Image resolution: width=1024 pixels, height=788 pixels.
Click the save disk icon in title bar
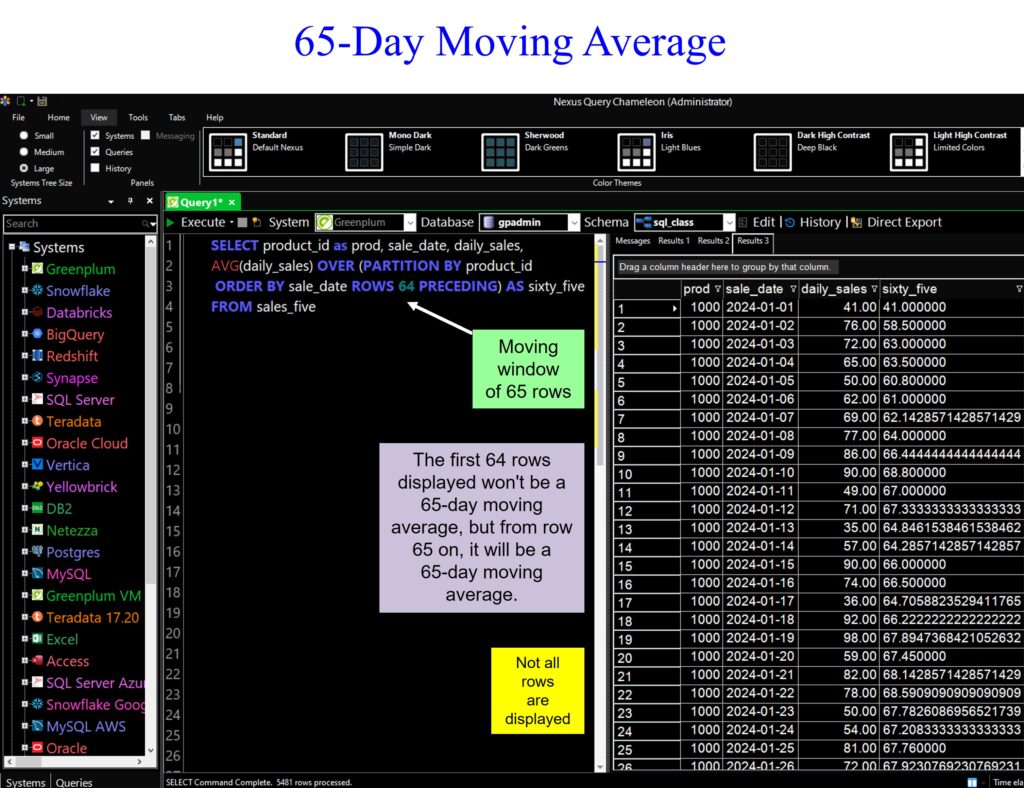tap(42, 101)
